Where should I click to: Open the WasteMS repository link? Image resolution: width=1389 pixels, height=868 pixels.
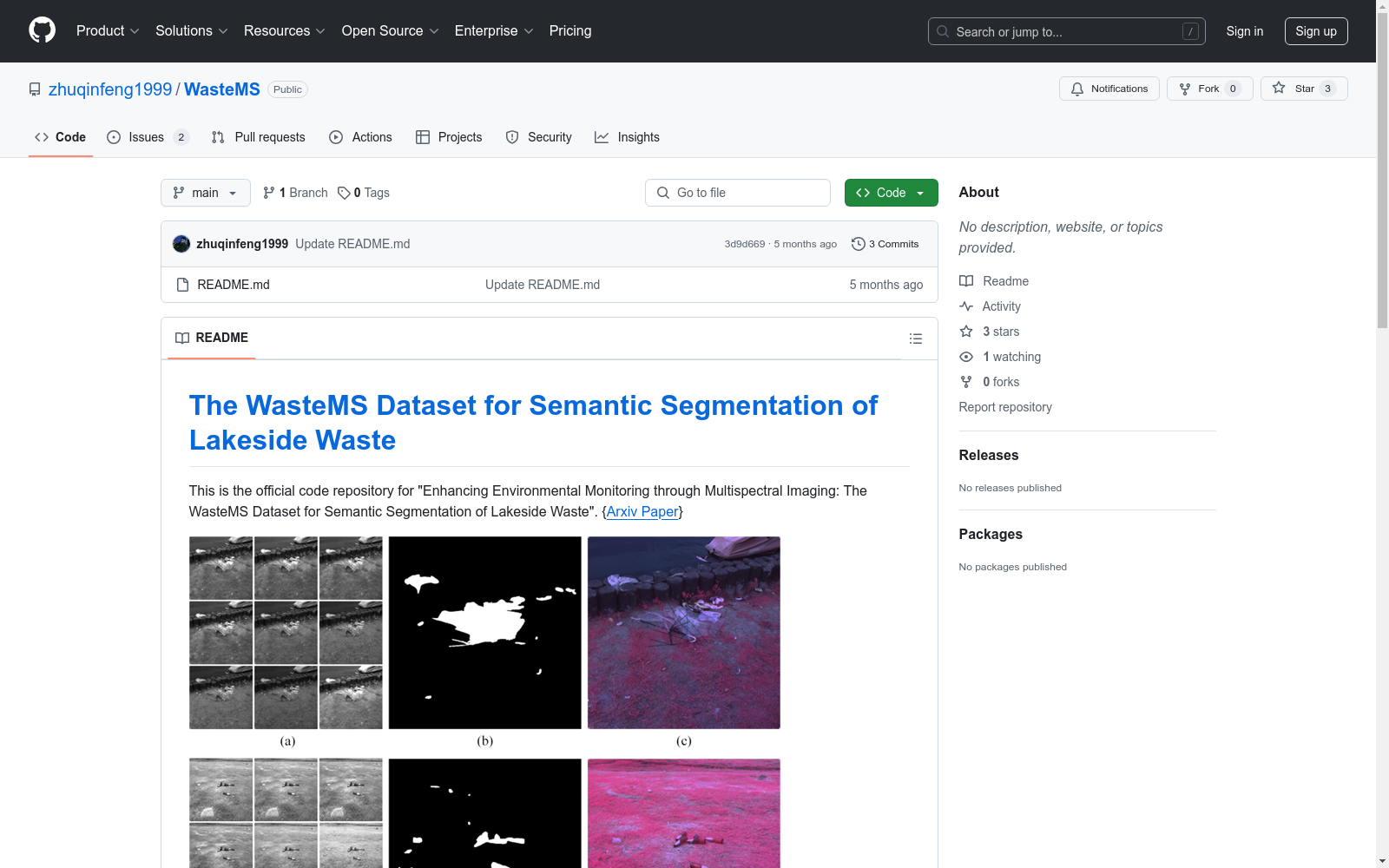[x=222, y=89]
